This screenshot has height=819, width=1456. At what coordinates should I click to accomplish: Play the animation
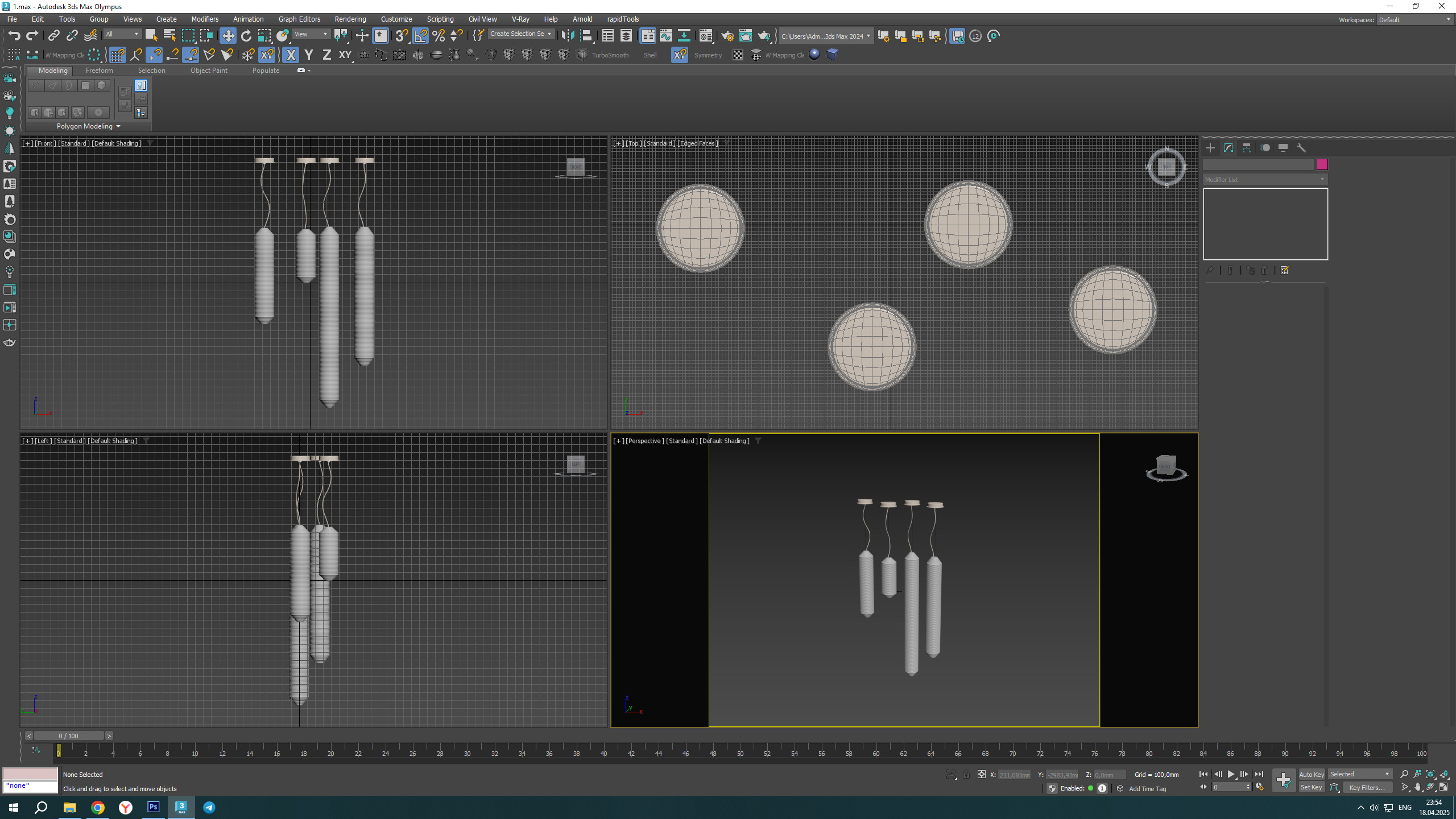(1231, 775)
